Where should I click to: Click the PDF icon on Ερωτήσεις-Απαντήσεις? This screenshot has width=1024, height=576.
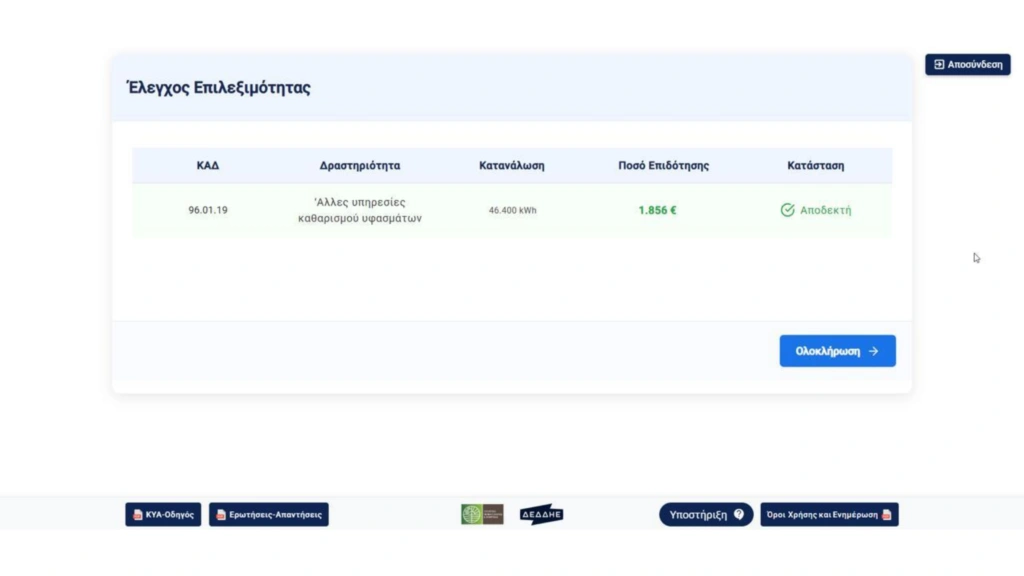point(221,515)
